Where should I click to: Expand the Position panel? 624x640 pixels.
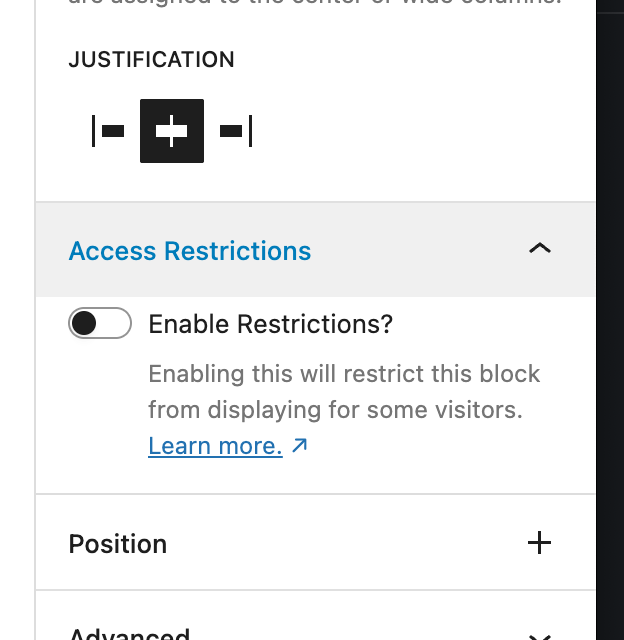pyautogui.click(x=315, y=542)
